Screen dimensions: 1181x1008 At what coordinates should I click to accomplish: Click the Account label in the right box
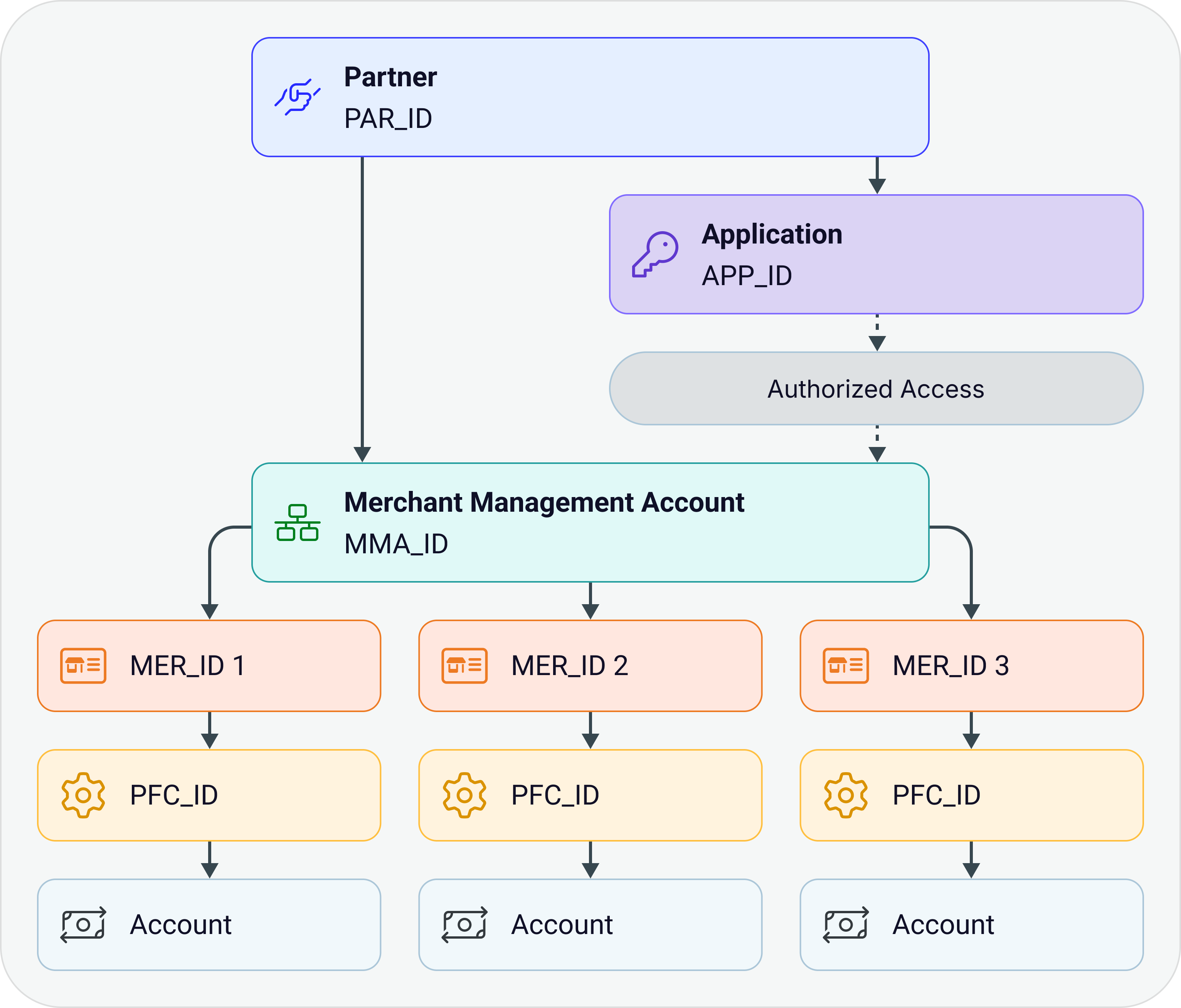(x=943, y=925)
